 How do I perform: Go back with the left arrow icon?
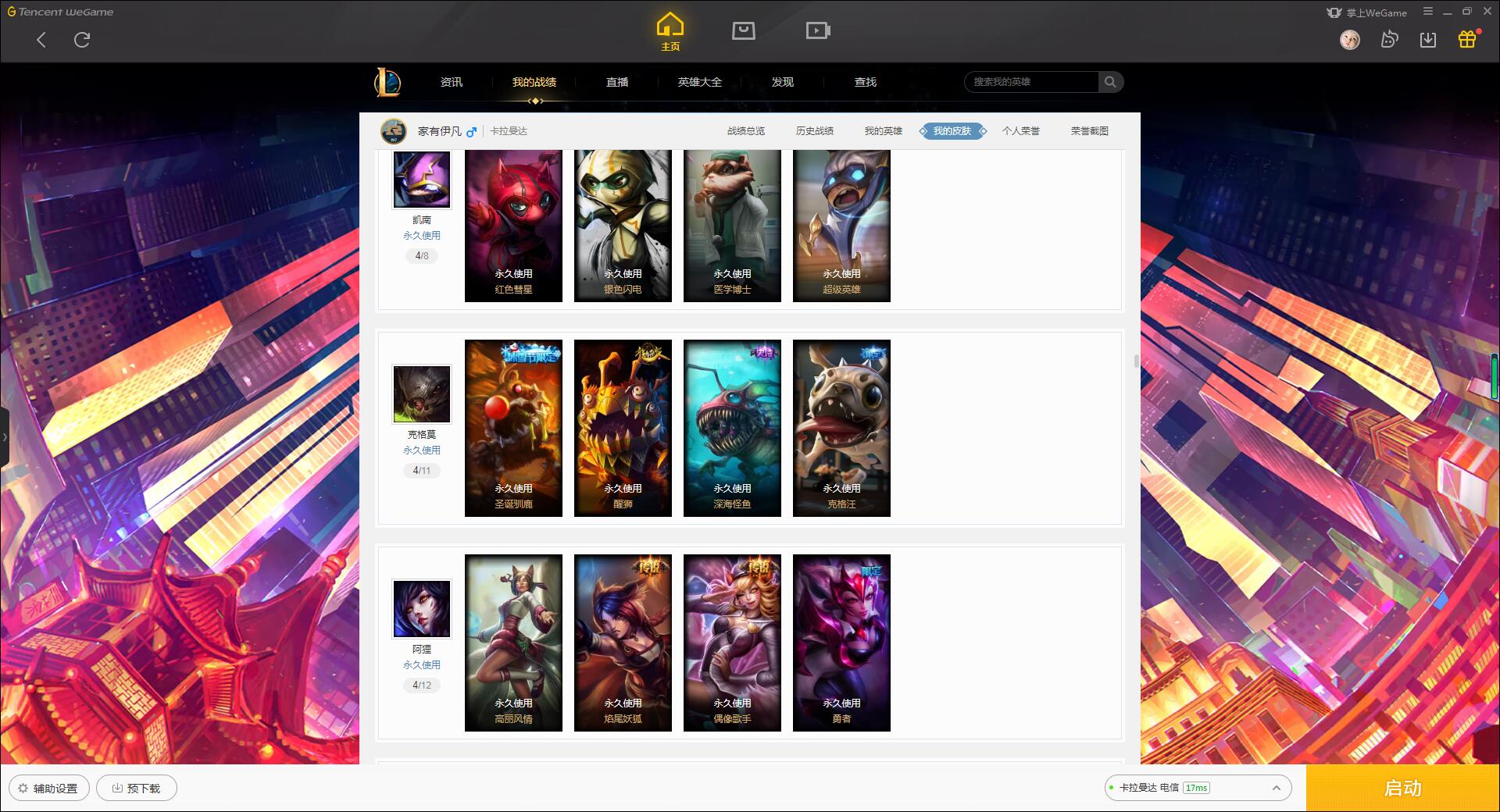coord(41,40)
